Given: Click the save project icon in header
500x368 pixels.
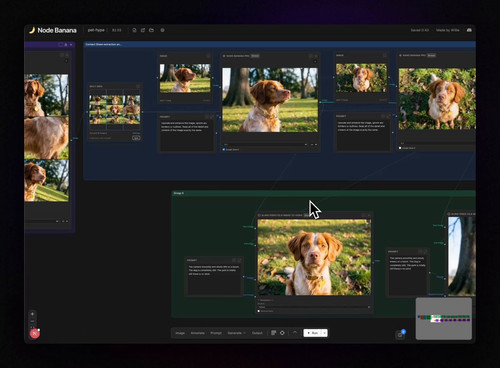Looking at the screenshot, I should [134, 30].
